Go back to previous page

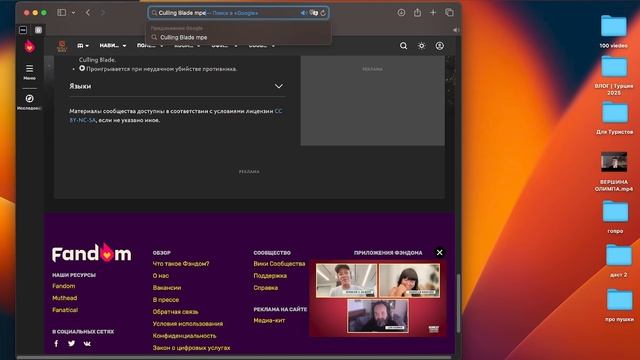pyautogui.click(x=88, y=13)
